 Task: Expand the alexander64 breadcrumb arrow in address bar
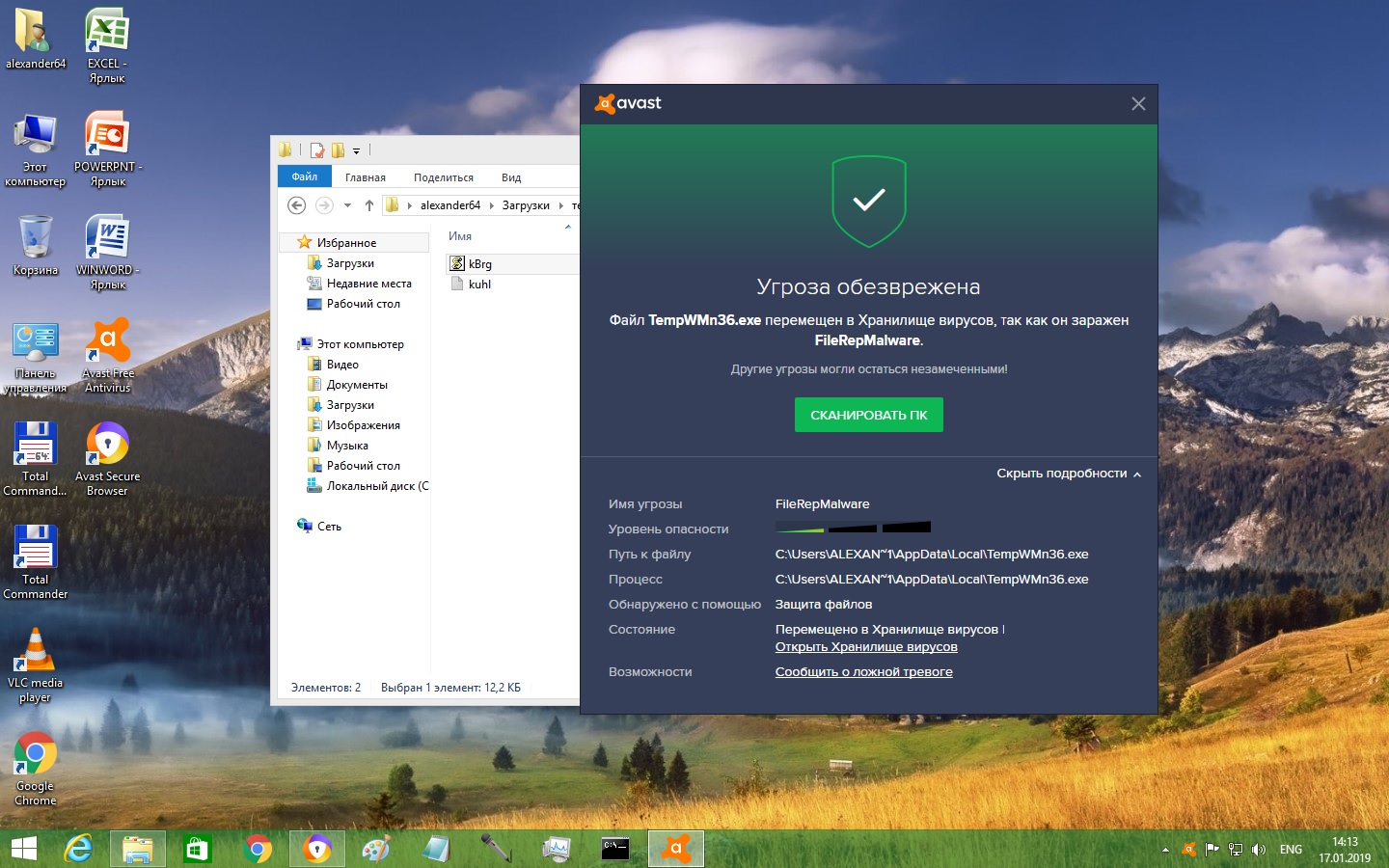(x=492, y=205)
